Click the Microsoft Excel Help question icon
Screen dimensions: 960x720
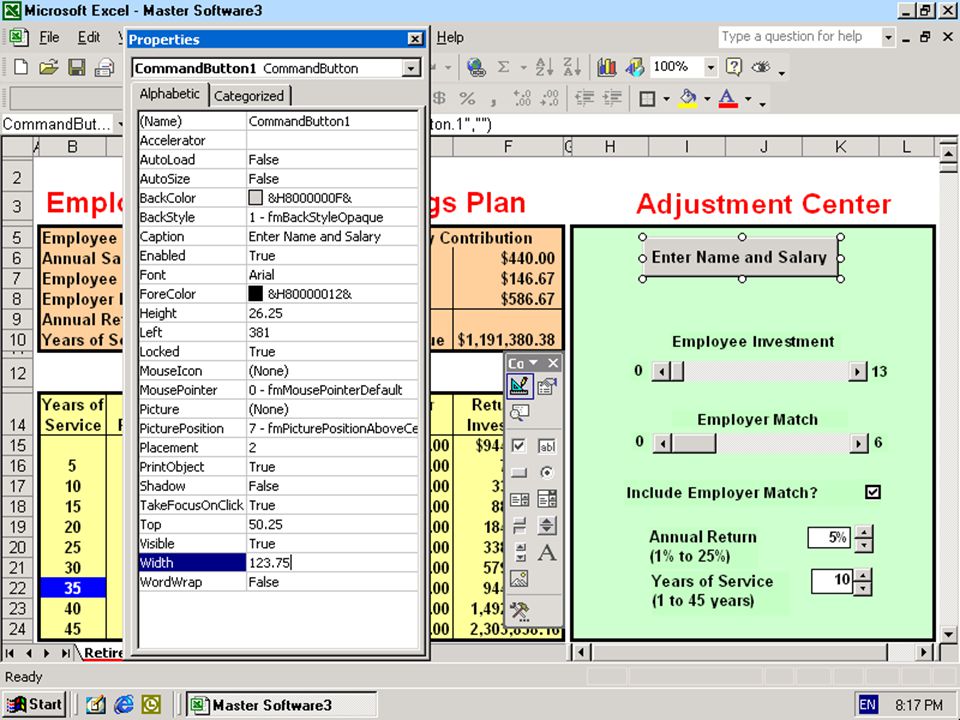tap(733, 67)
